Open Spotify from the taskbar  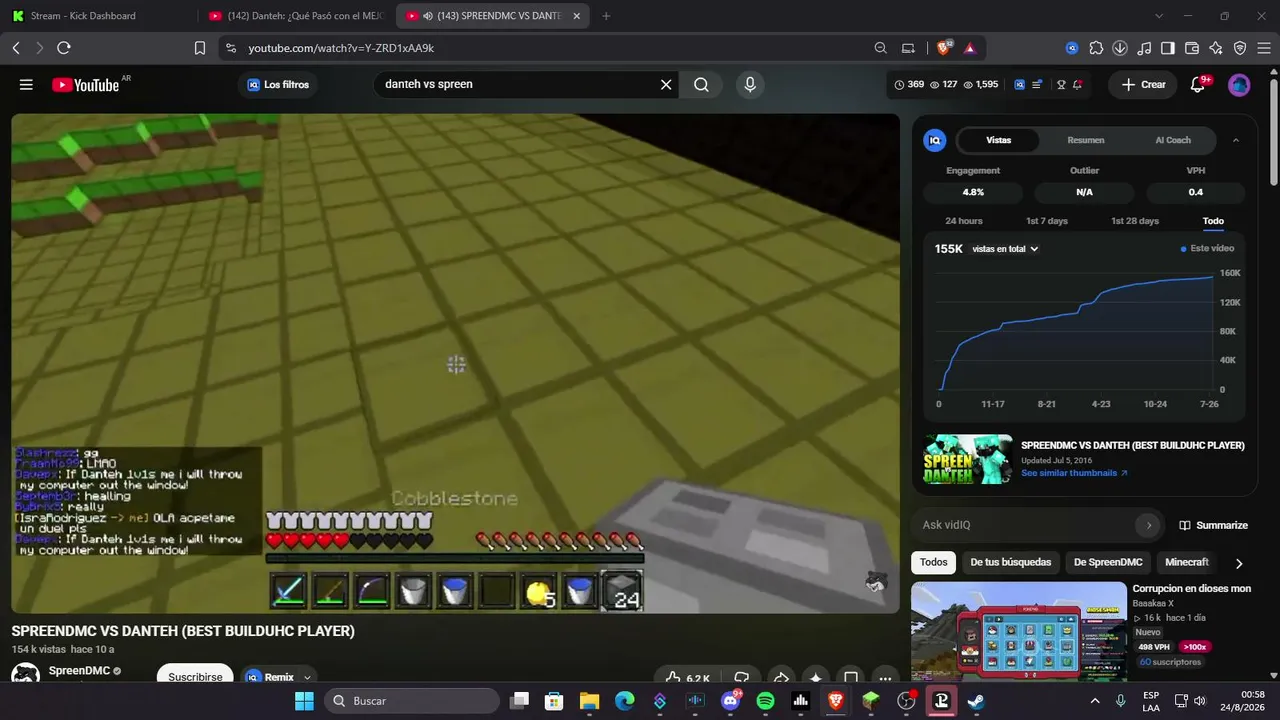coord(765,701)
